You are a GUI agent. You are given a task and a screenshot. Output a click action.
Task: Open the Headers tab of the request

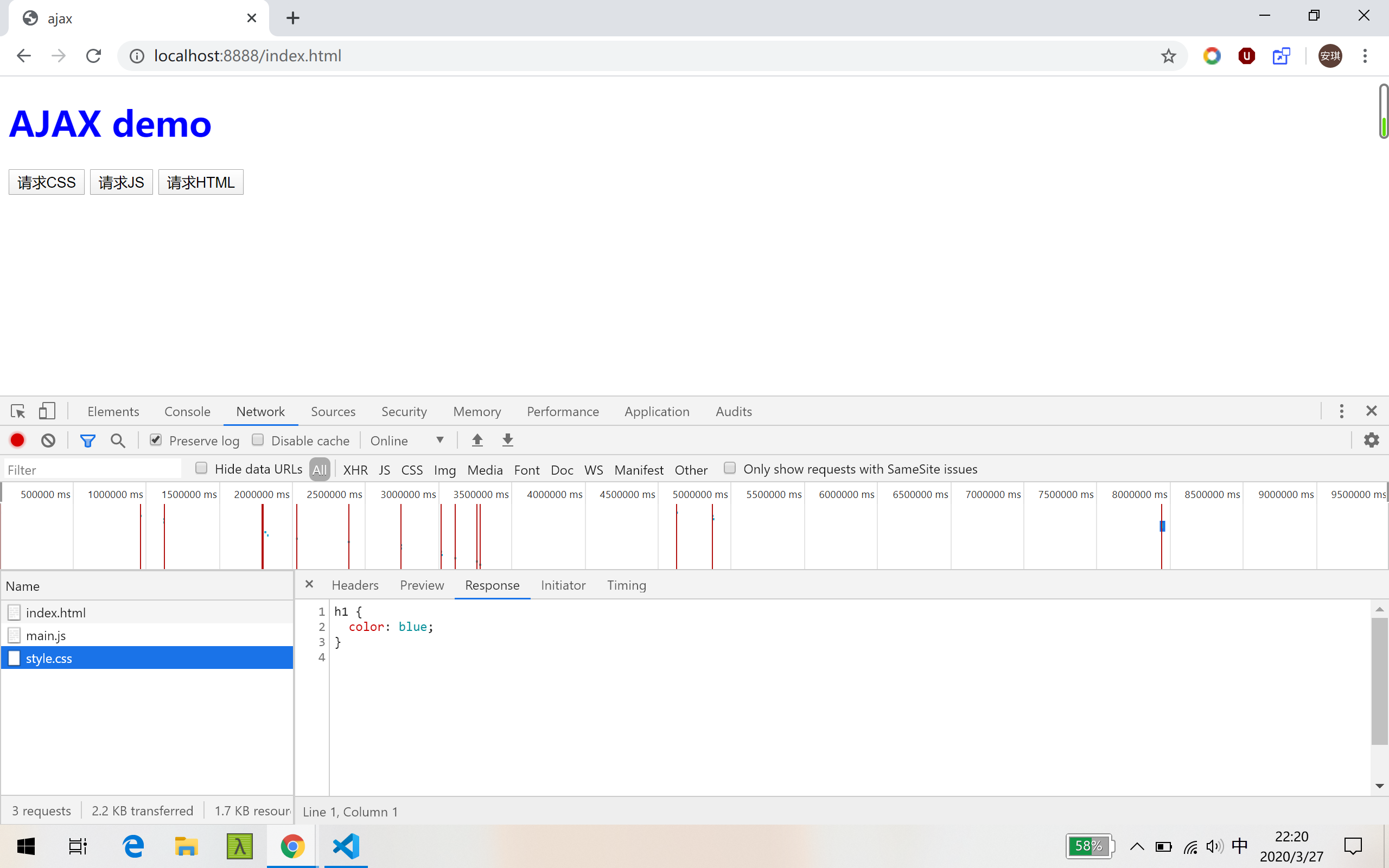coord(355,585)
